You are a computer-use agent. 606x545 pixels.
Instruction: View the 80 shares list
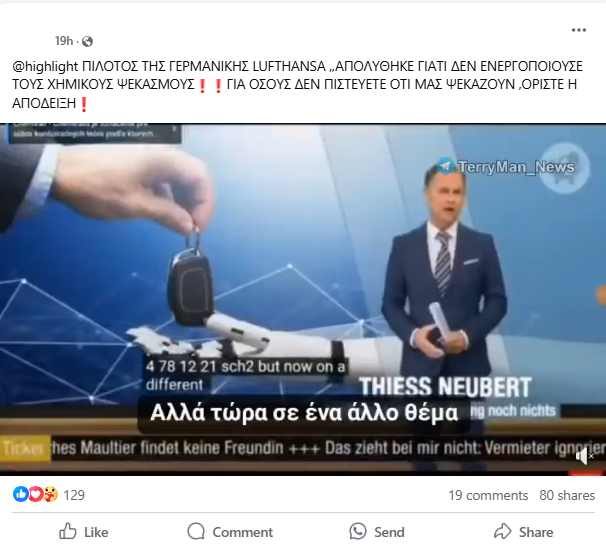(x=567, y=496)
